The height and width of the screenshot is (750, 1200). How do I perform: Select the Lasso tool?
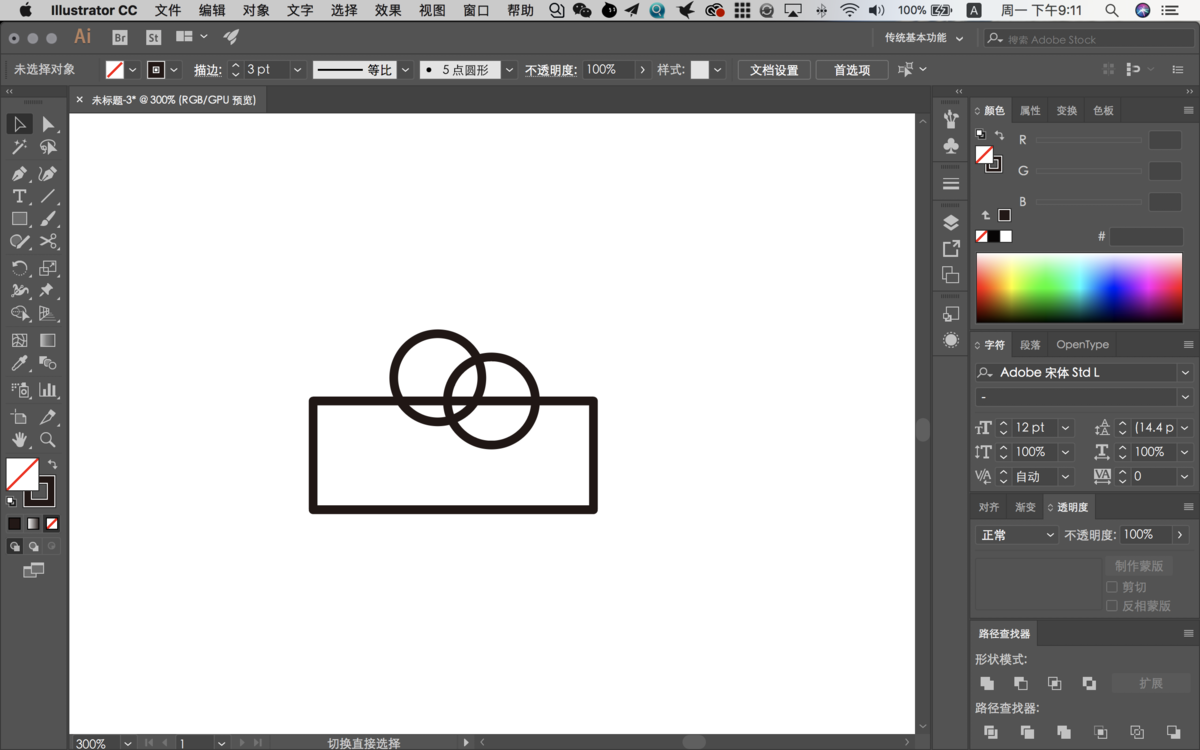[48, 148]
